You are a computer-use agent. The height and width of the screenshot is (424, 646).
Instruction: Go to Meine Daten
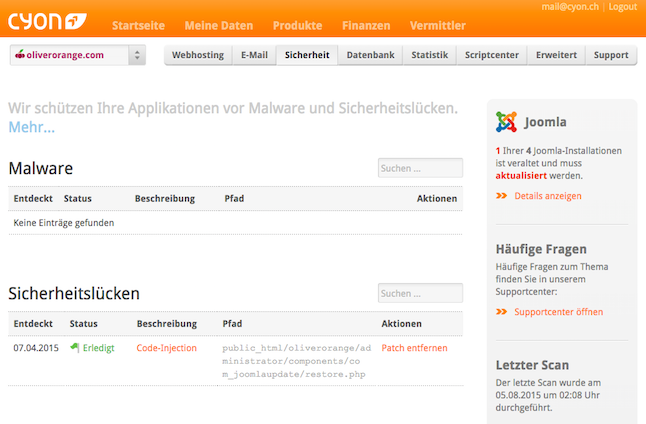coord(219,26)
